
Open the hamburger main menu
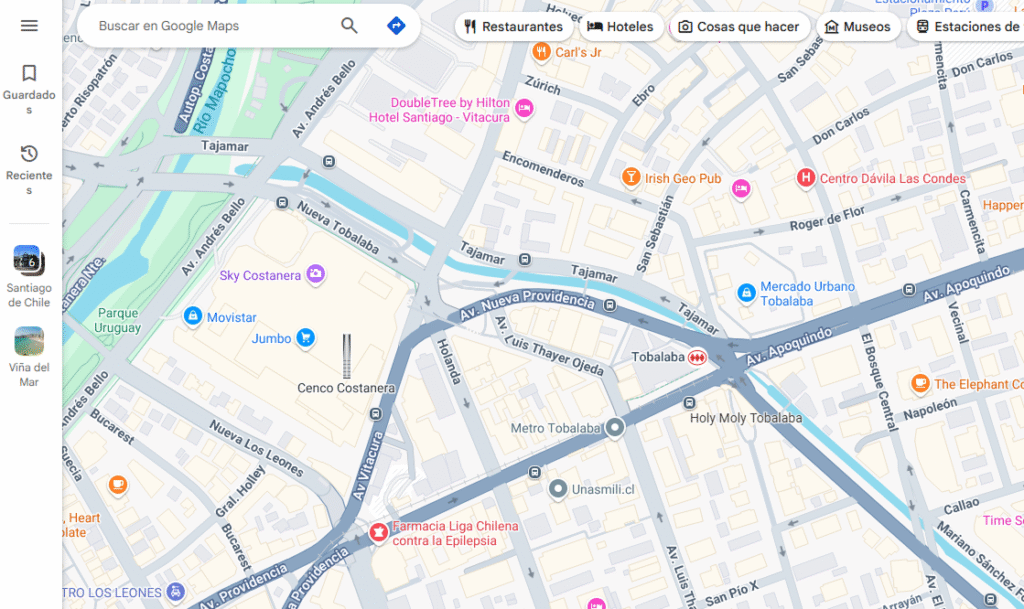(x=29, y=25)
